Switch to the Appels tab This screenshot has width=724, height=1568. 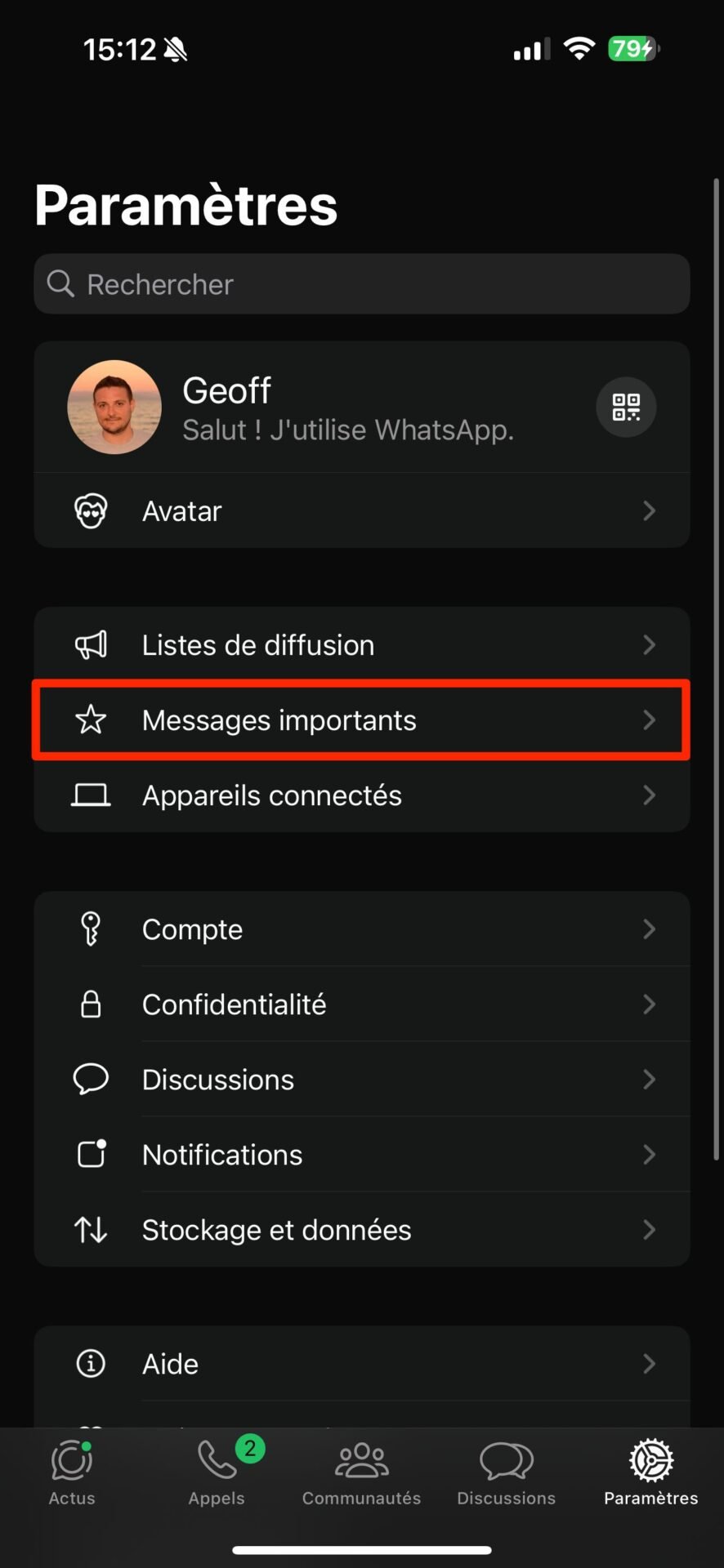point(217,1472)
